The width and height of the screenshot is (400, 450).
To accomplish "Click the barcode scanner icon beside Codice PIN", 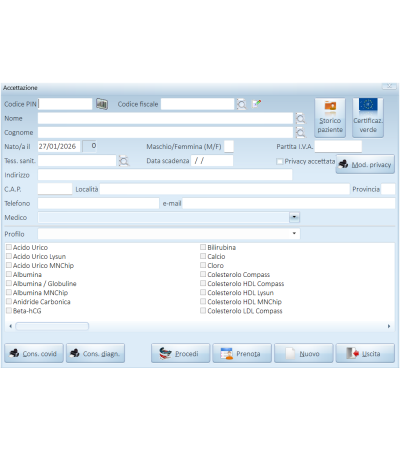I will 102,104.
